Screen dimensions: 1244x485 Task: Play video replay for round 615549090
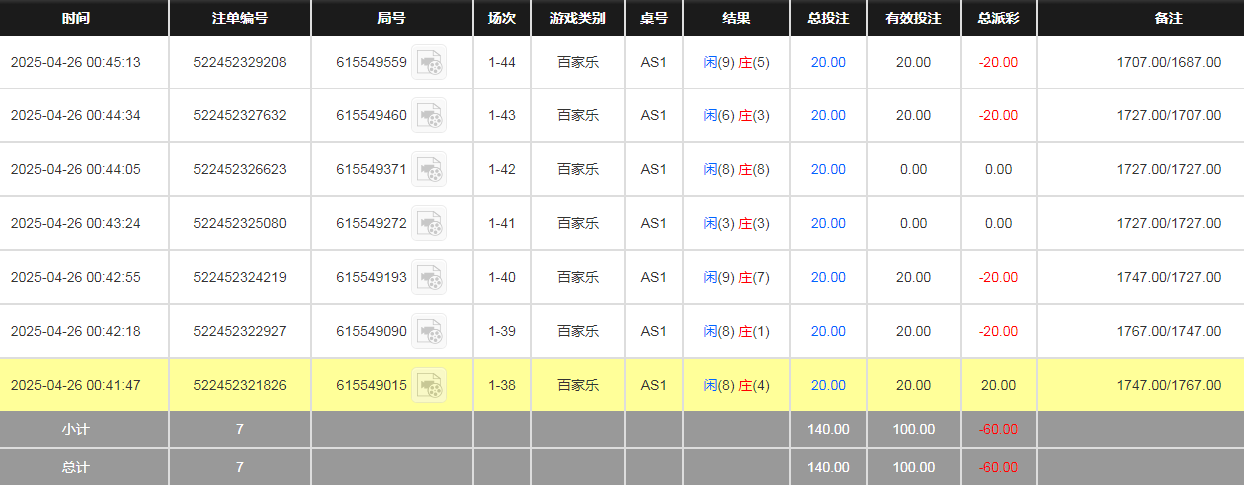429,331
